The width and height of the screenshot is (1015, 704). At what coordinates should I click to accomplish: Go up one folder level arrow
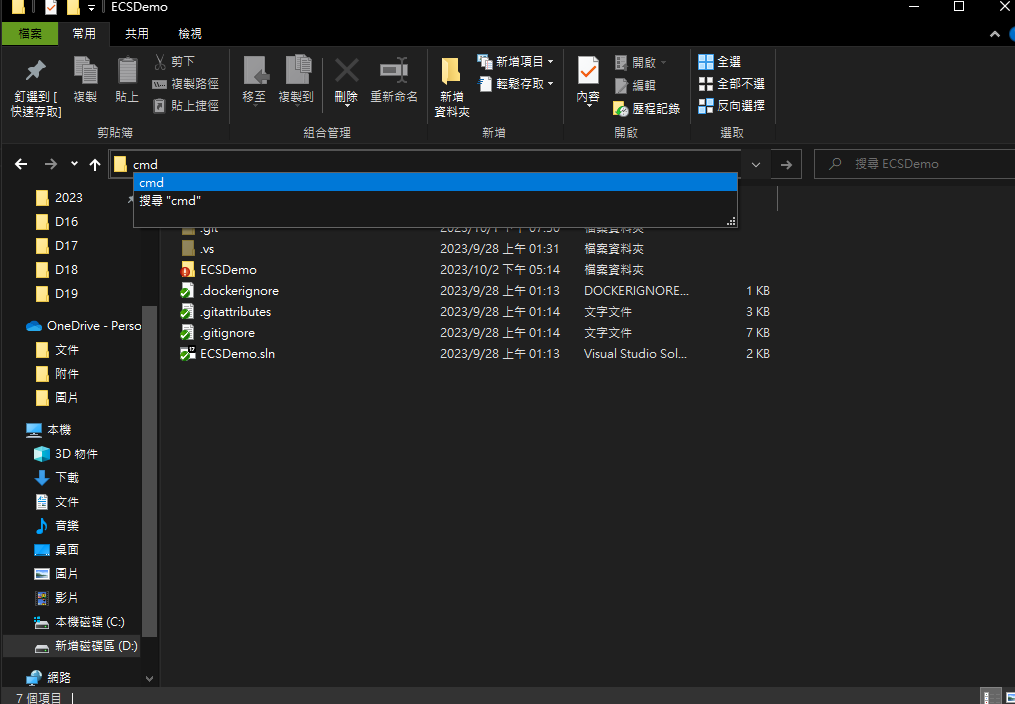click(95, 164)
